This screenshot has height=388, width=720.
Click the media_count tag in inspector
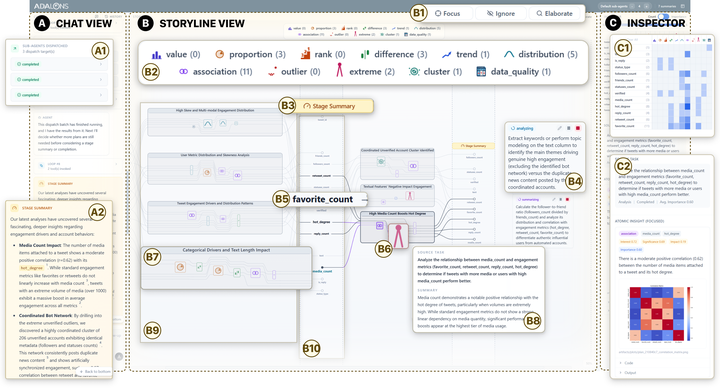(651, 234)
